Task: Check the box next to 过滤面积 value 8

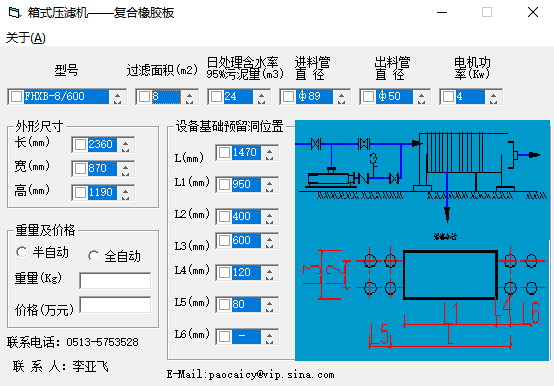Action: [x=144, y=97]
